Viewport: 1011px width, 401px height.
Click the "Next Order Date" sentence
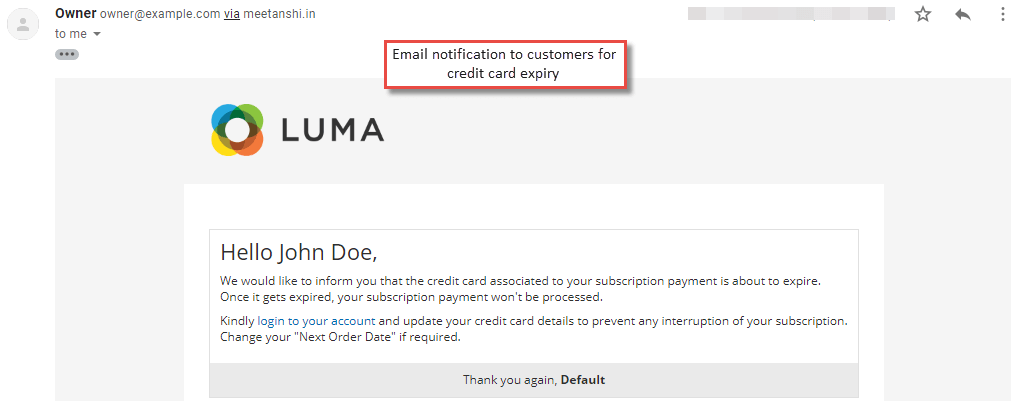tap(340, 337)
